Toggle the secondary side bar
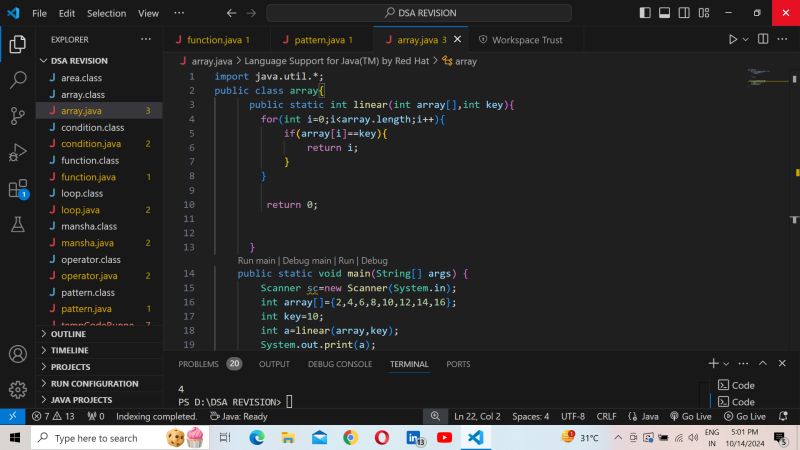Viewport: 800px width, 450px height. click(684, 13)
